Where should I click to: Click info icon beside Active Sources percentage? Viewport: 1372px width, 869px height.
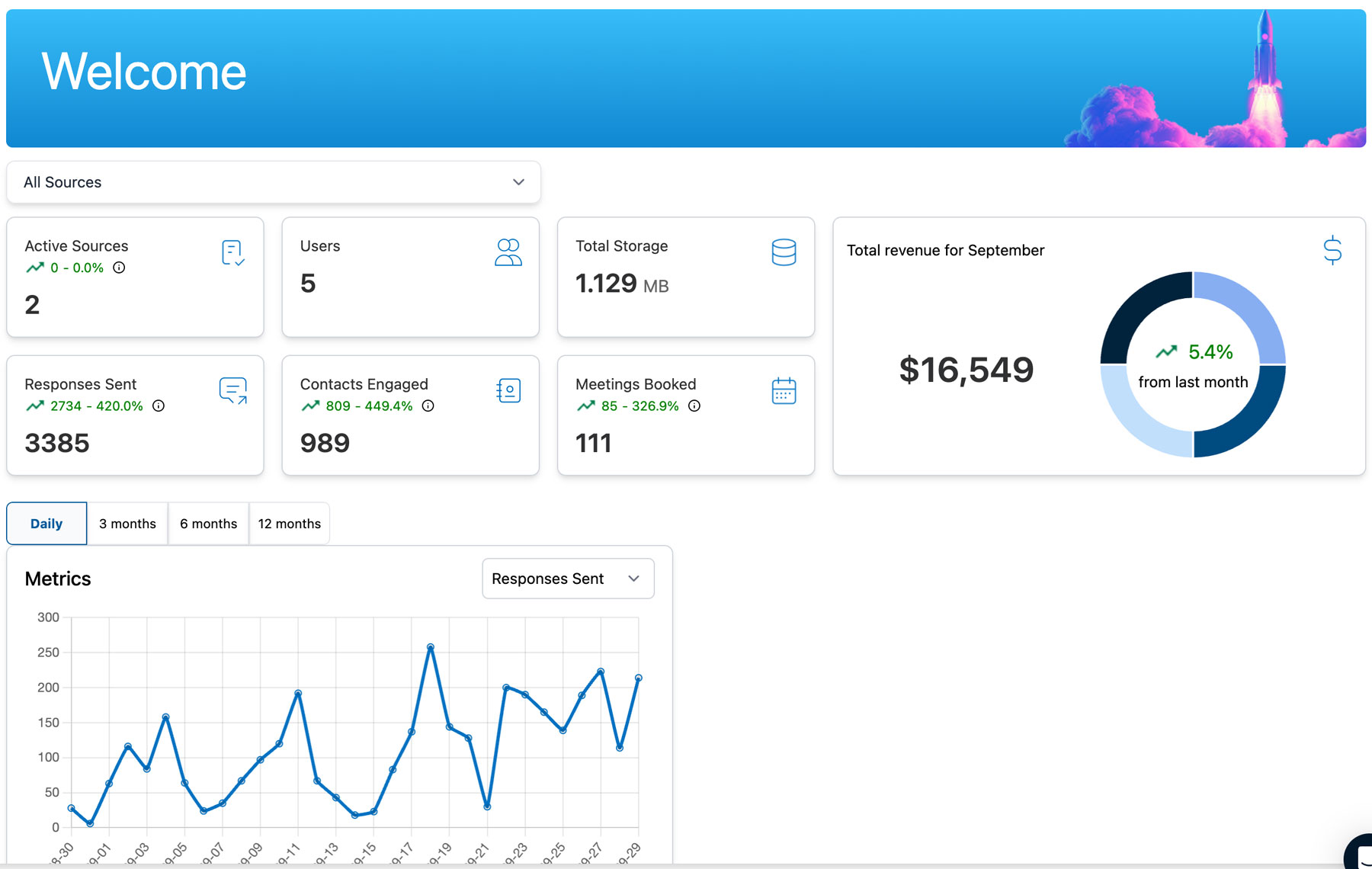point(119,268)
